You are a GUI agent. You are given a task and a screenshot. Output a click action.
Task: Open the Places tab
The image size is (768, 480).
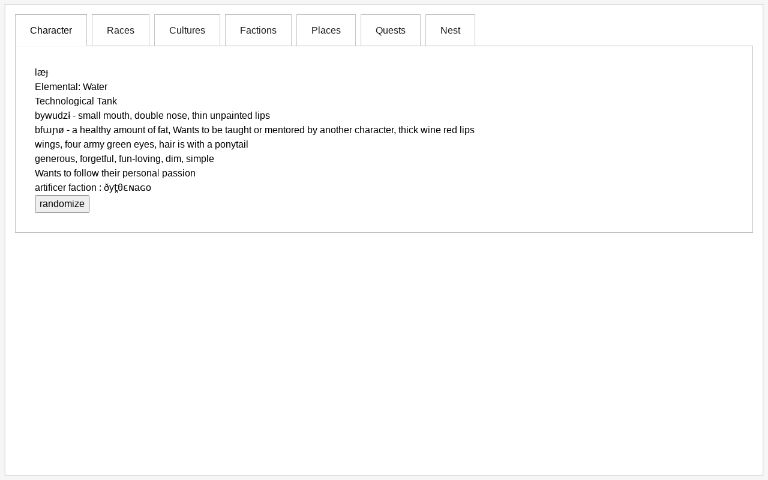tap(326, 30)
